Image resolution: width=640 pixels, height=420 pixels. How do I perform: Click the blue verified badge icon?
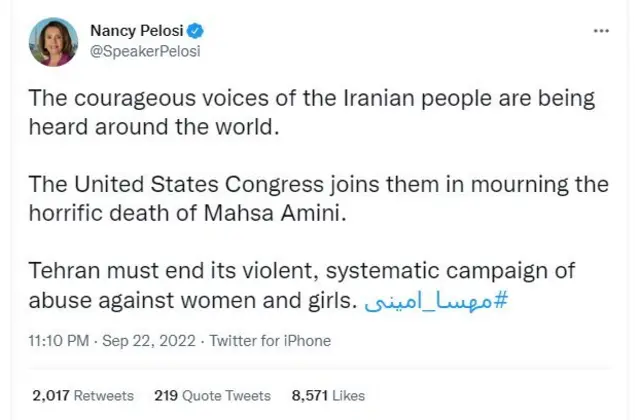196,31
